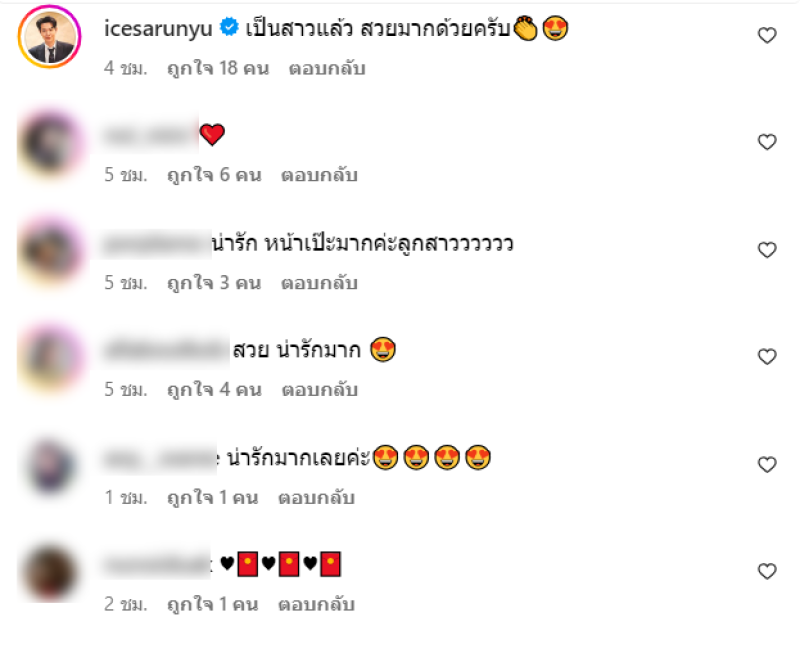Reply to the flag emoji comment
Image resolution: width=800 pixels, height=653 pixels.
(x=316, y=604)
